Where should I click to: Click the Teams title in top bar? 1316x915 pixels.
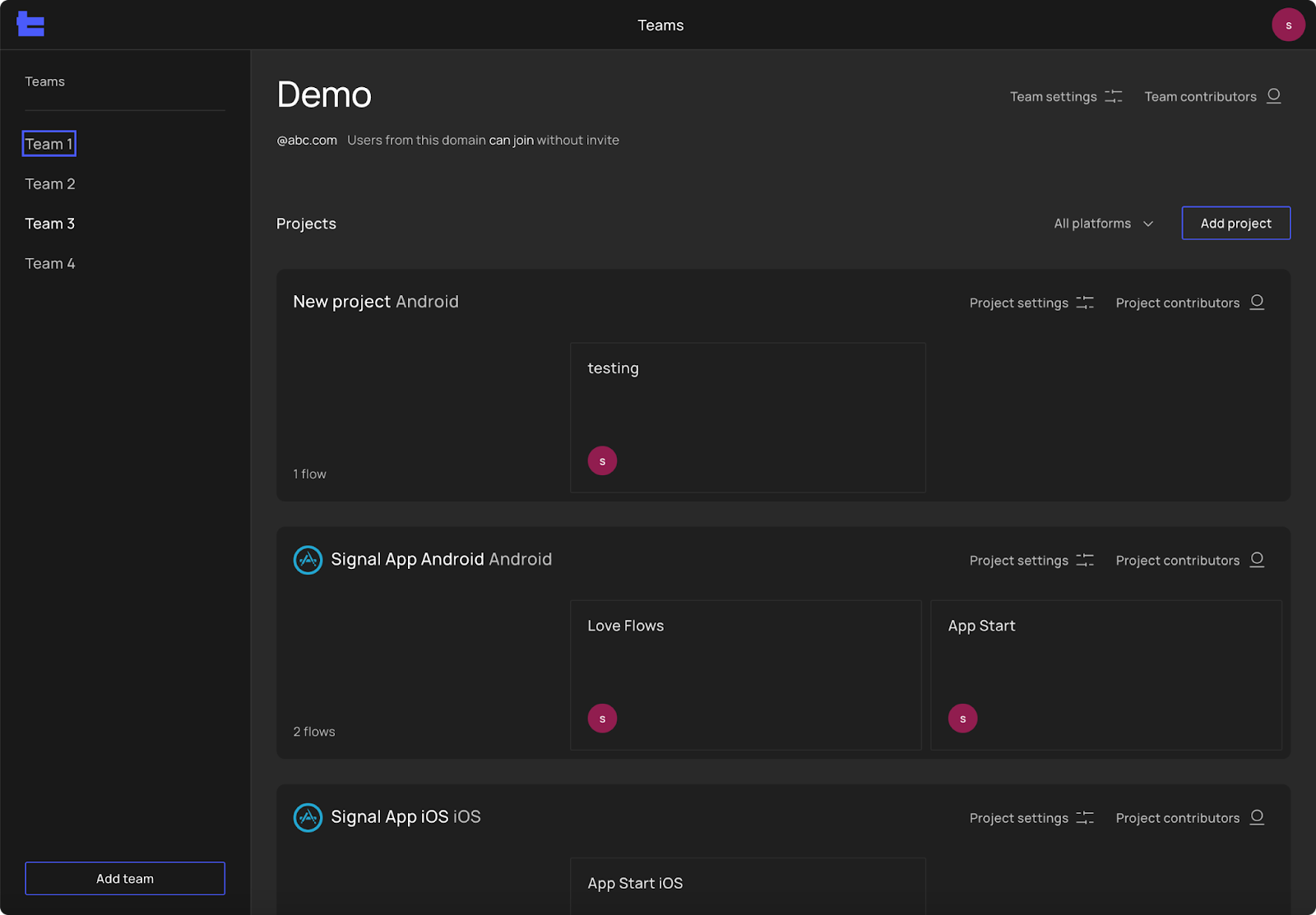click(x=660, y=25)
